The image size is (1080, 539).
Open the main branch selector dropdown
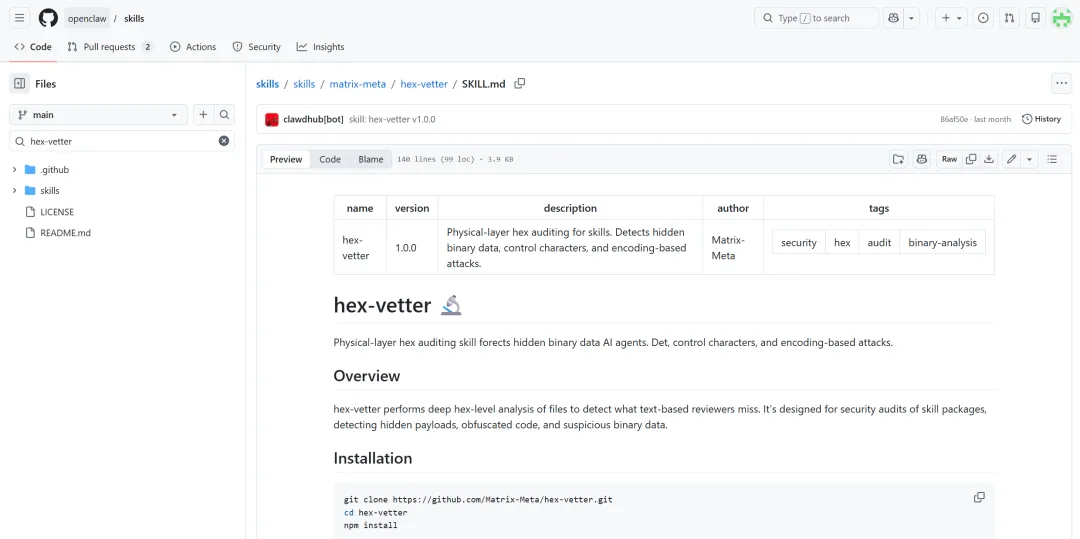point(98,115)
